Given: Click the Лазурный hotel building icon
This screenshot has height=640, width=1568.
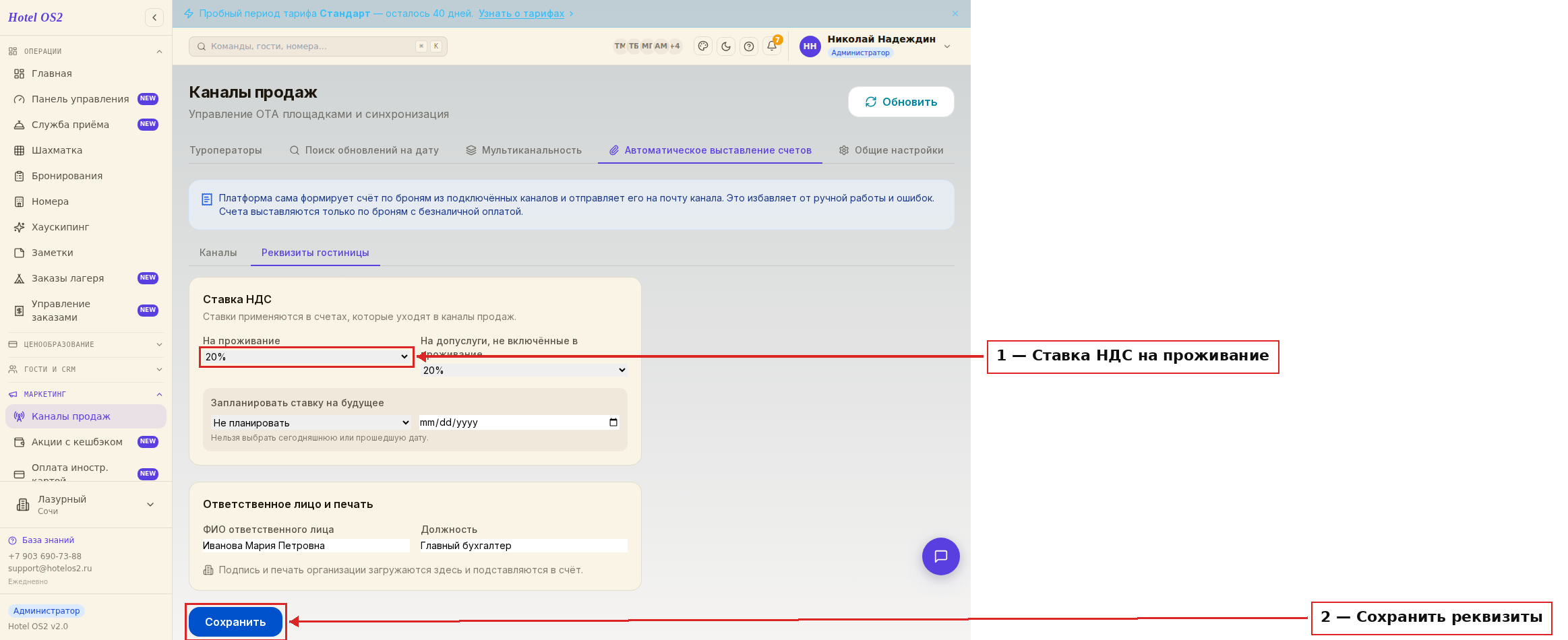Looking at the screenshot, I should 23,505.
